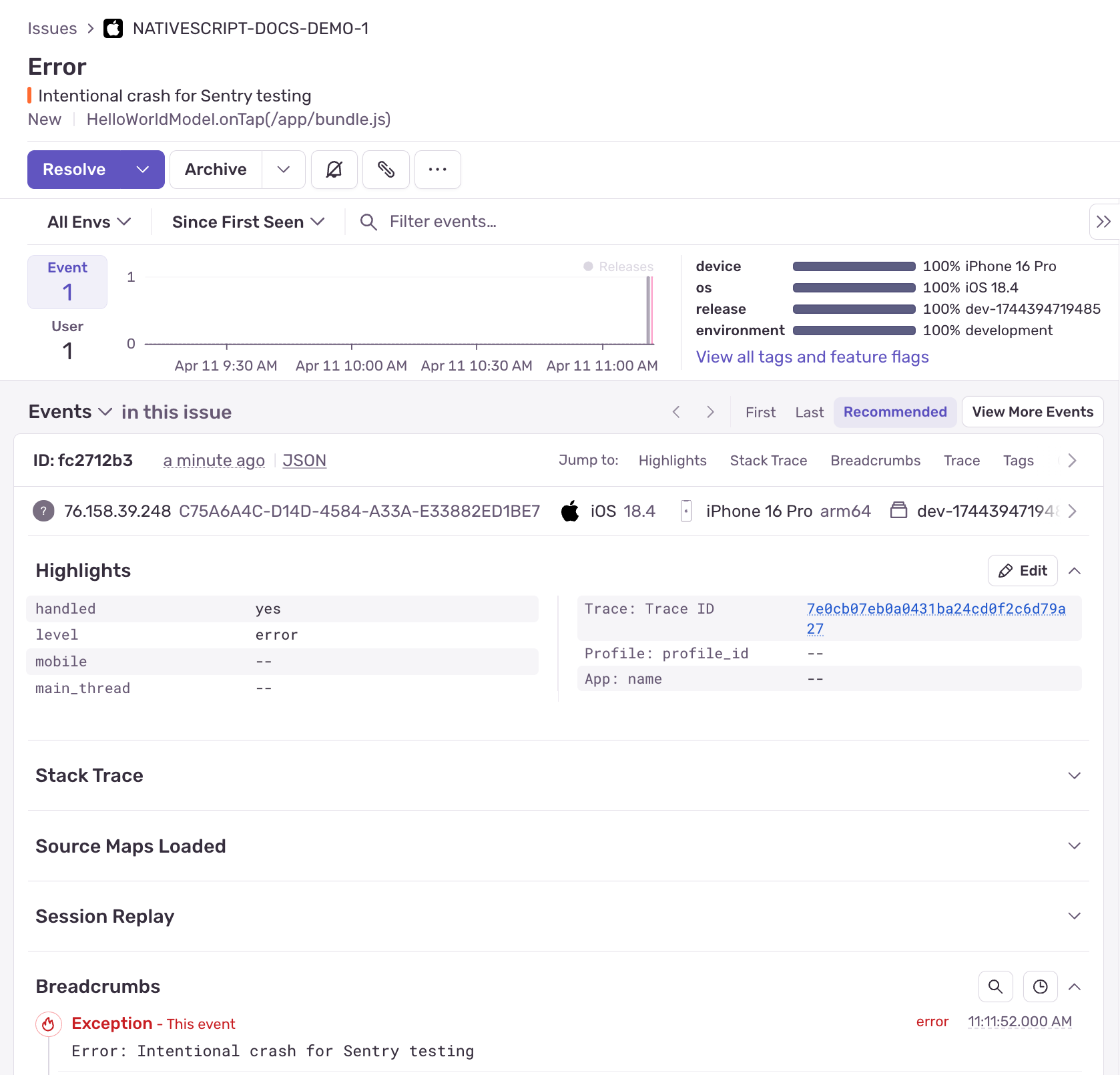Screen dimensions: 1120x1075
Task: Go to next event with the right arrow
Action: coord(710,411)
